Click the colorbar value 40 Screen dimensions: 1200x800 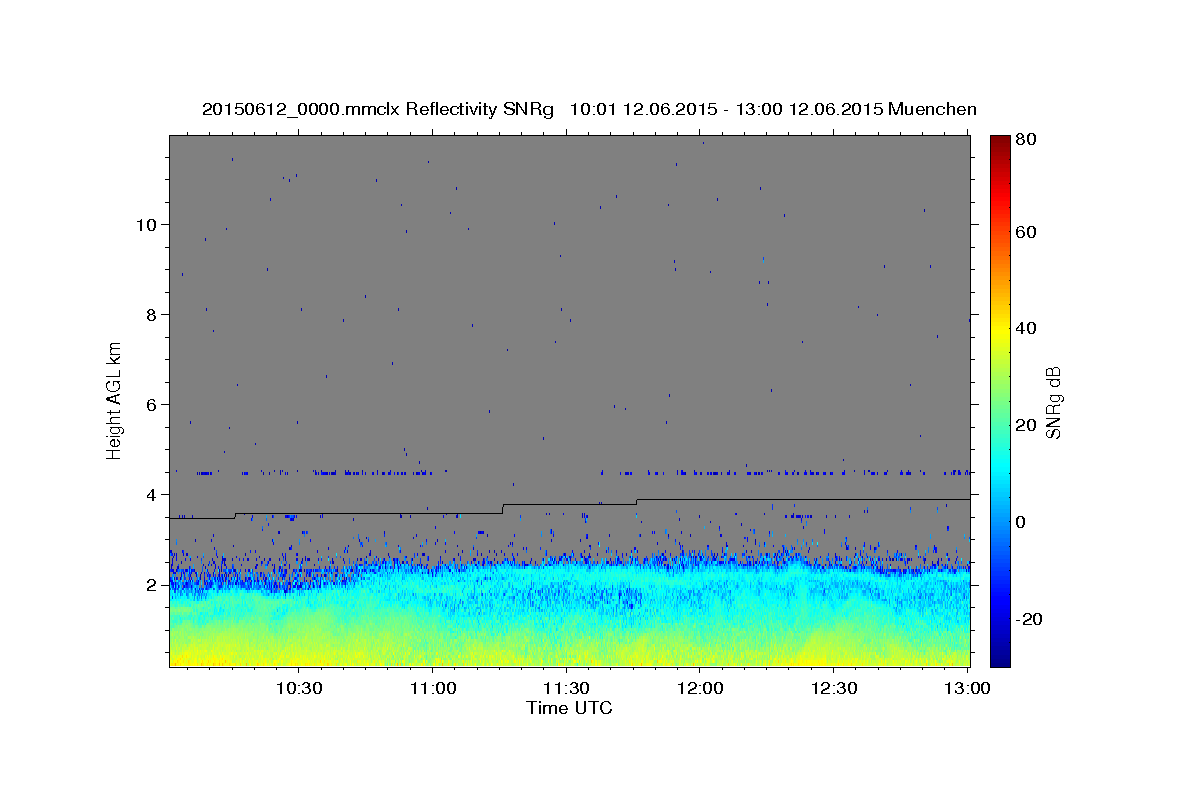point(1027,328)
